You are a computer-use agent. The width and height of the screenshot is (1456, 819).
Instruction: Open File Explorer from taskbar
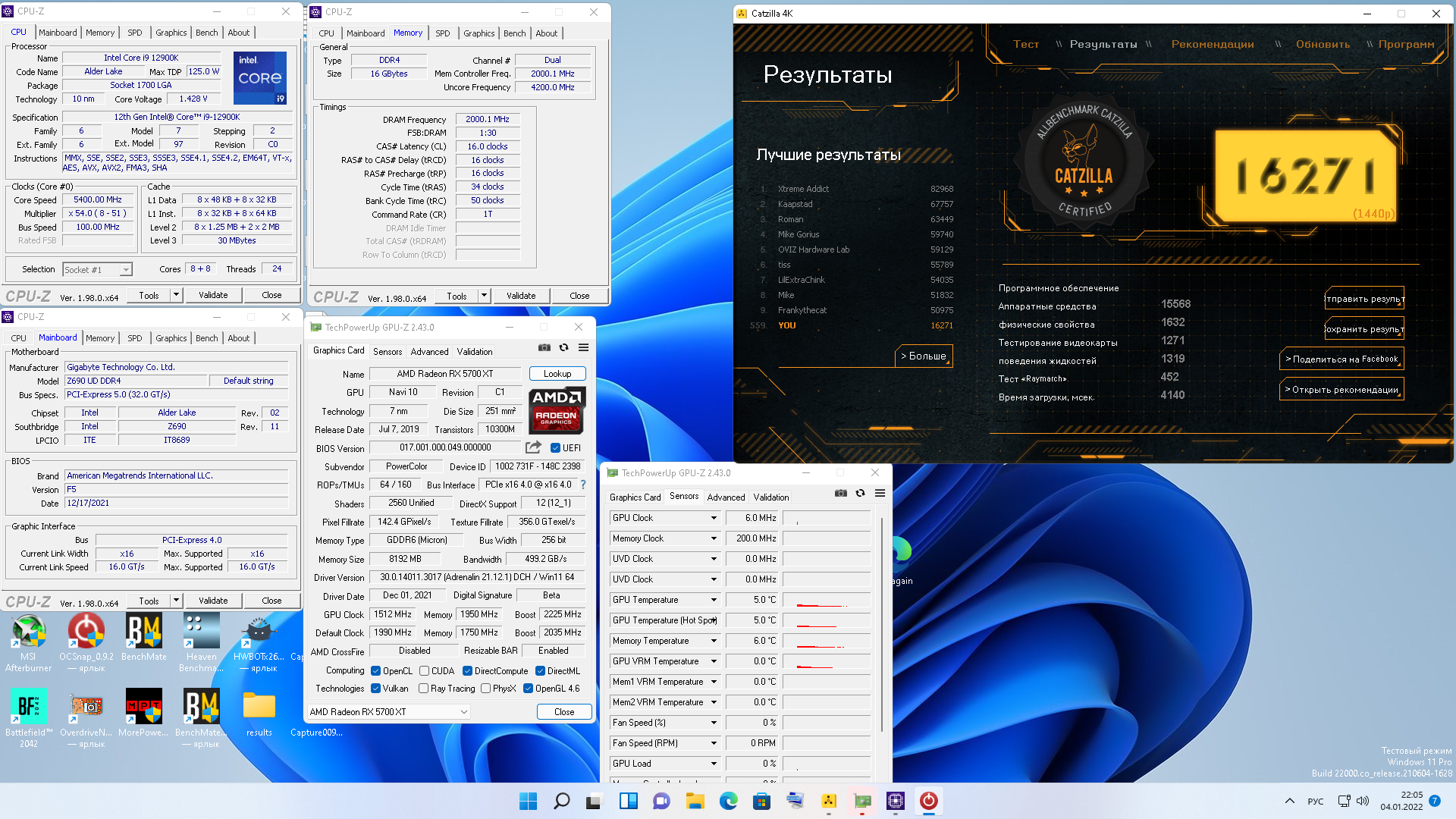point(695,801)
